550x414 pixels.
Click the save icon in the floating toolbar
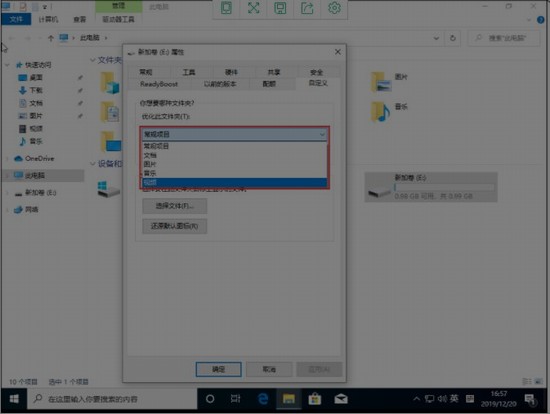click(x=280, y=8)
